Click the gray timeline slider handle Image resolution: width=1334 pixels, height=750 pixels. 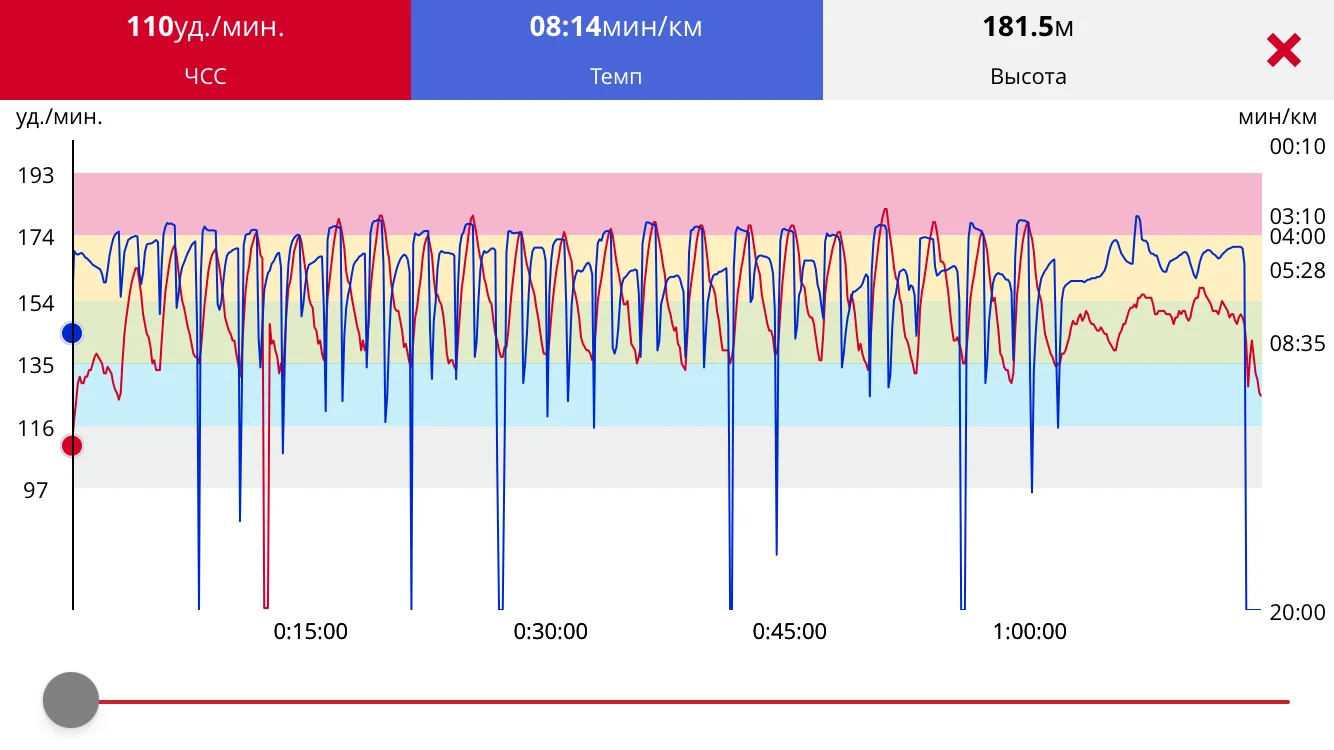pos(71,700)
